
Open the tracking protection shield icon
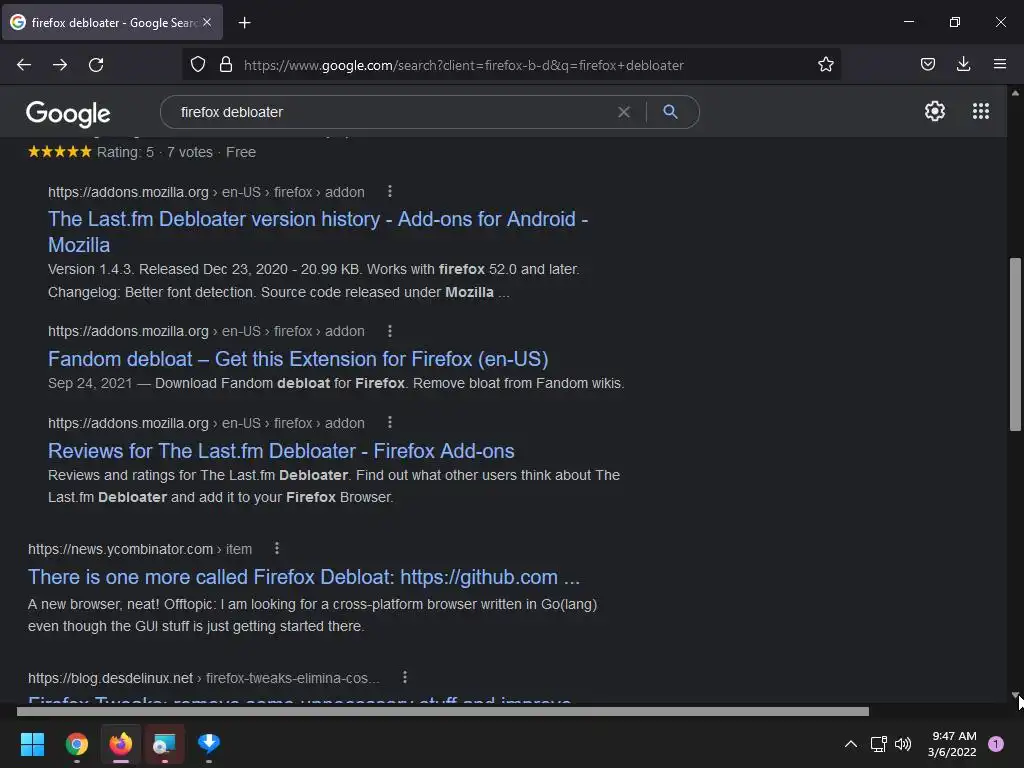[198, 64]
